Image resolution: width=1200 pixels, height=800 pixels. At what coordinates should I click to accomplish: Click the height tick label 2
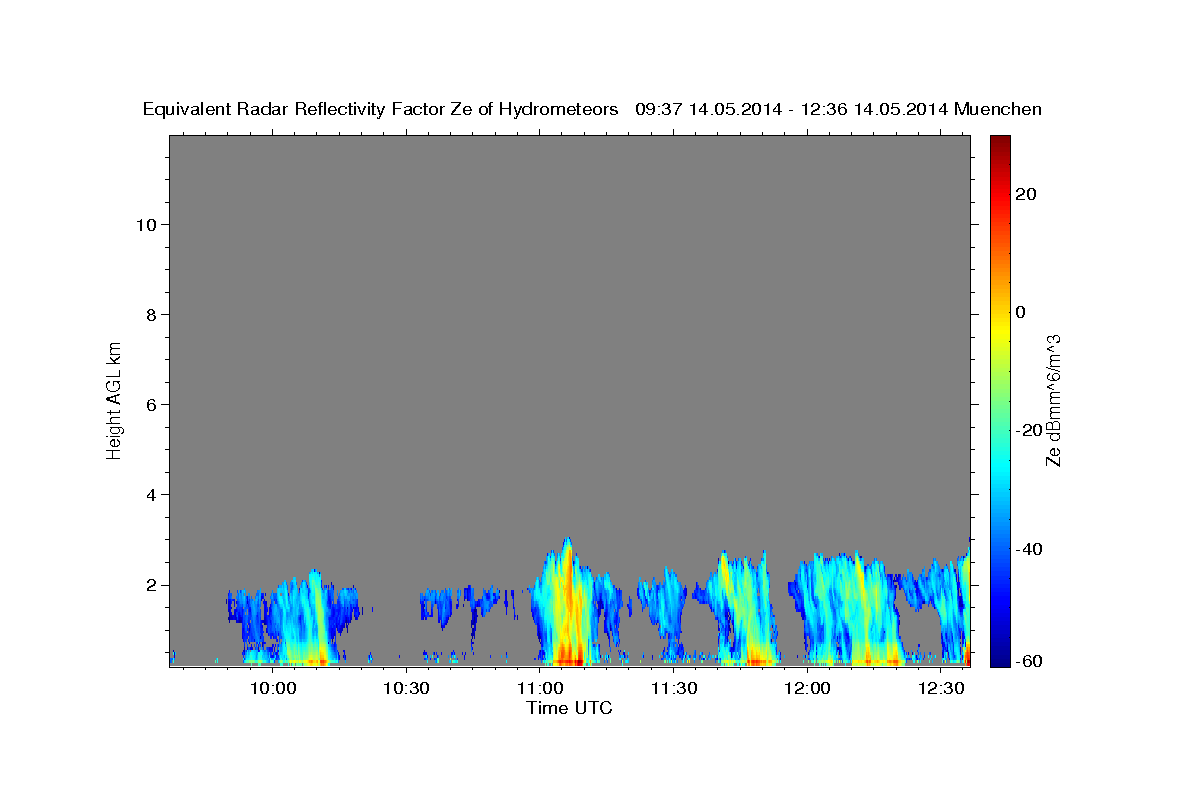pyautogui.click(x=149, y=585)
